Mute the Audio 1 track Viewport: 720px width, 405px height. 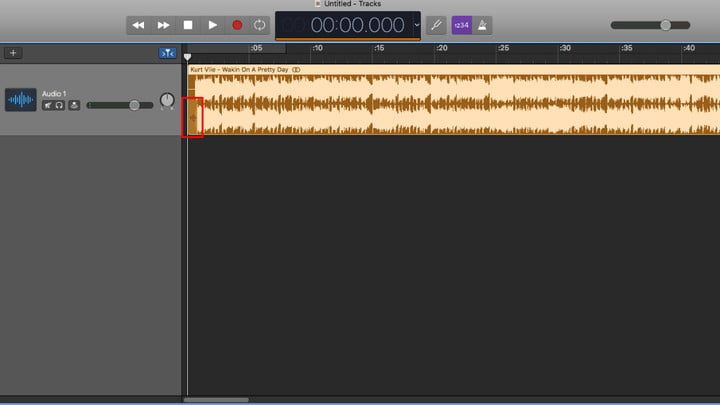click(47, 105)
